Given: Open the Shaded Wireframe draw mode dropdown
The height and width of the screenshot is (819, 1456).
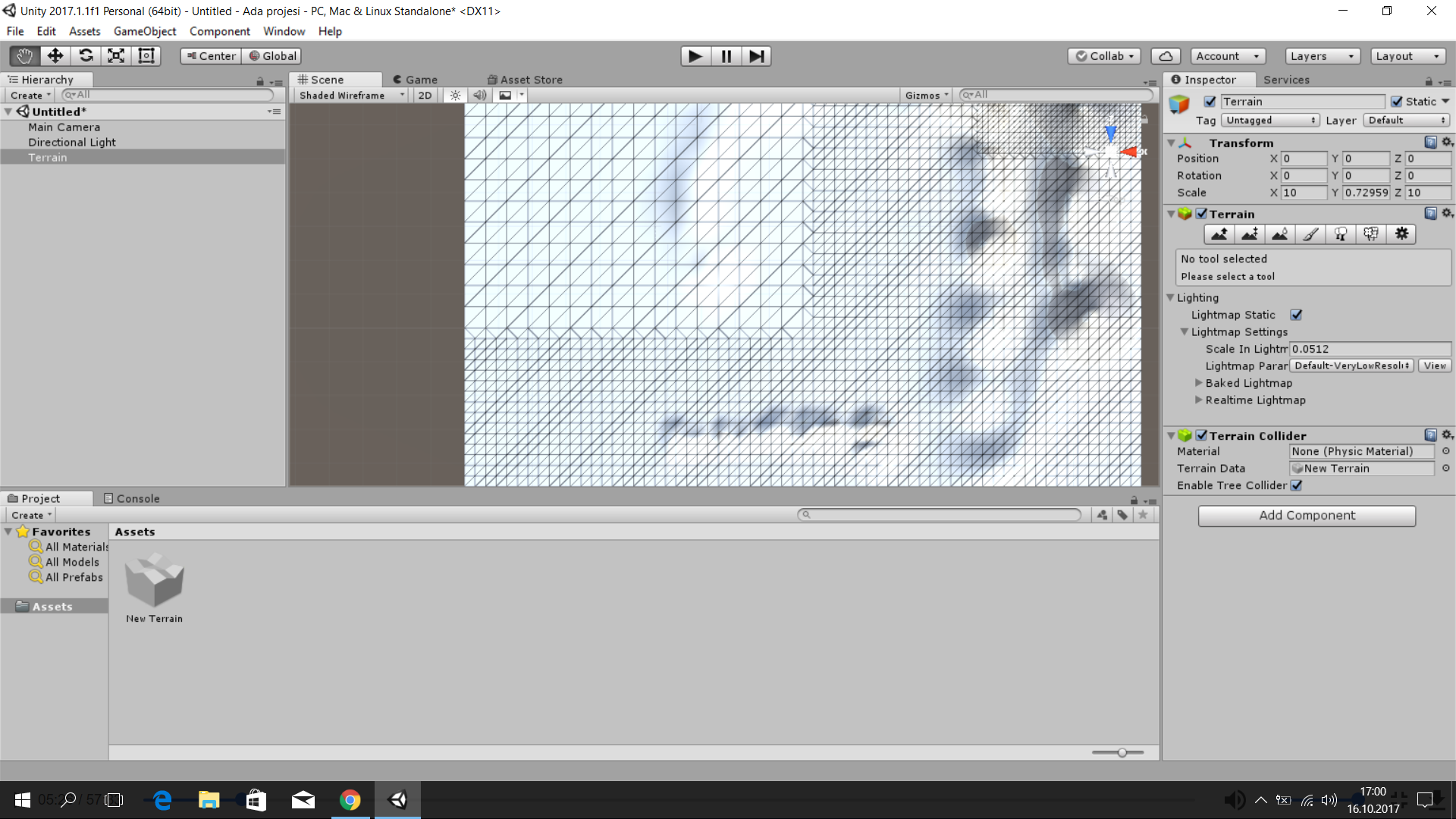Looking at the screenshot, I should pos(351,96).
